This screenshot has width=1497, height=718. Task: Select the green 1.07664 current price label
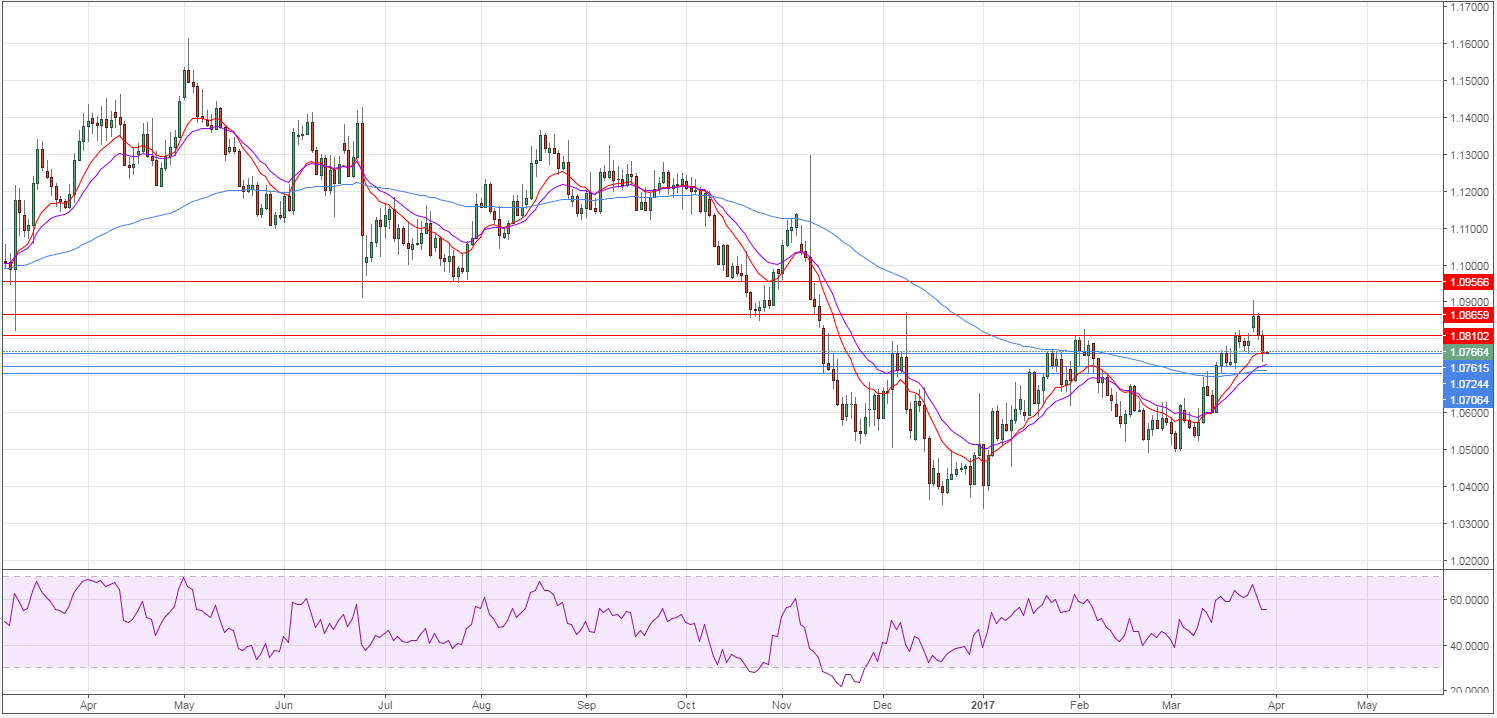point(1469,352)
